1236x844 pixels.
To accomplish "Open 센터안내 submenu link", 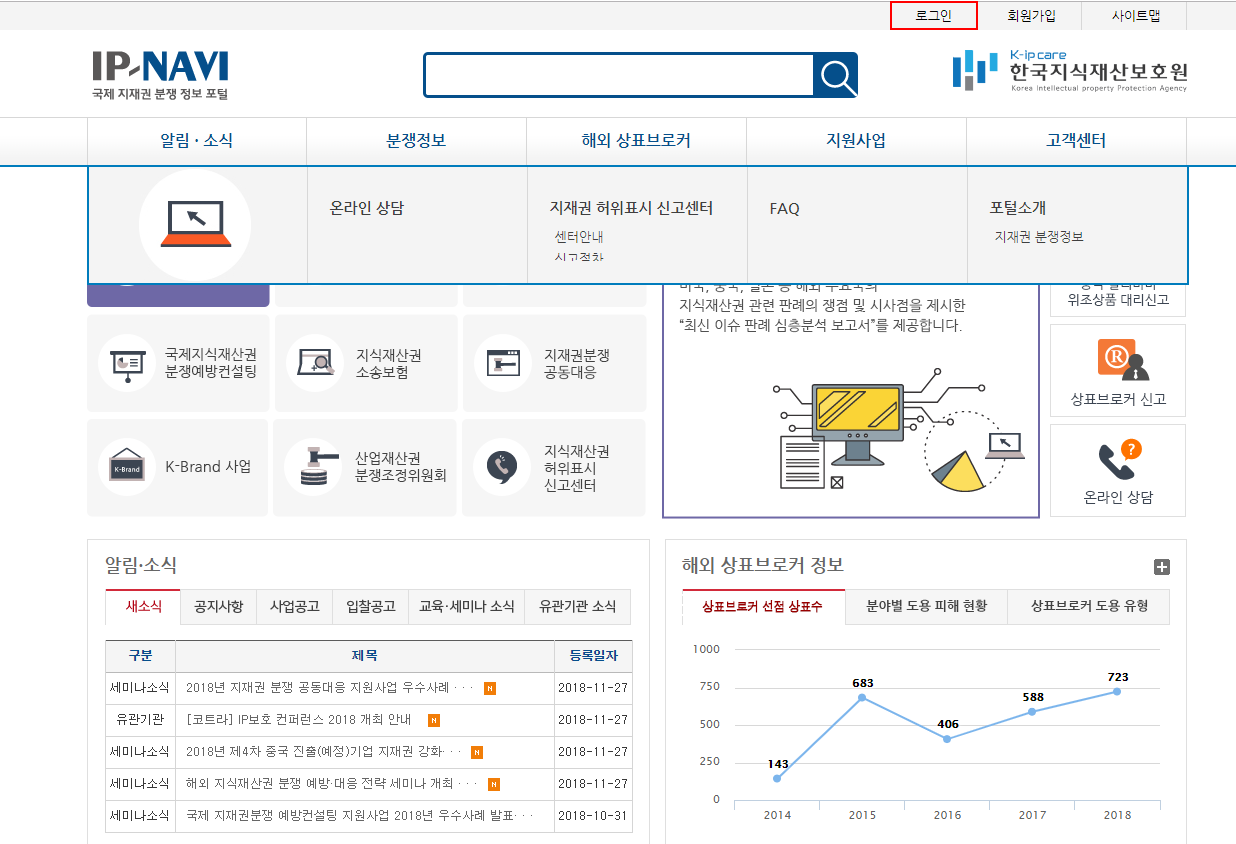I will pyautogui.click(x=579, y=237).
